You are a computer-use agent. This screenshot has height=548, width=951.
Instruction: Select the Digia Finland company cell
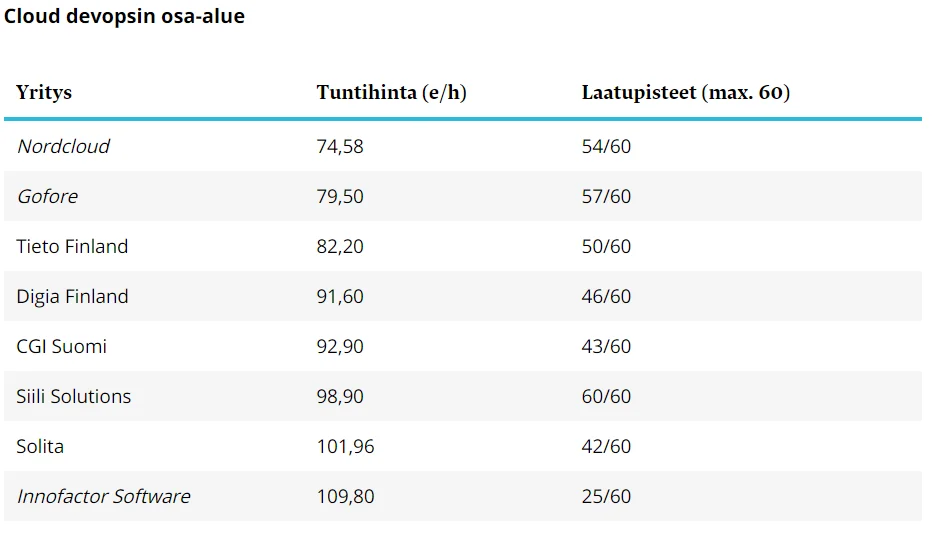point(72,296)
